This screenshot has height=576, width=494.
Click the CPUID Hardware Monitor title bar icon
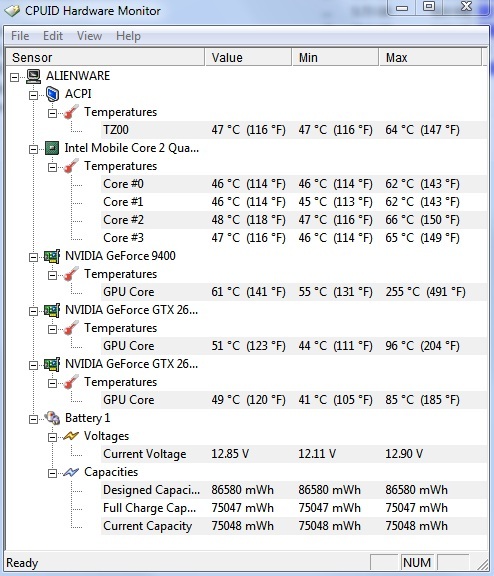point(12,11)
